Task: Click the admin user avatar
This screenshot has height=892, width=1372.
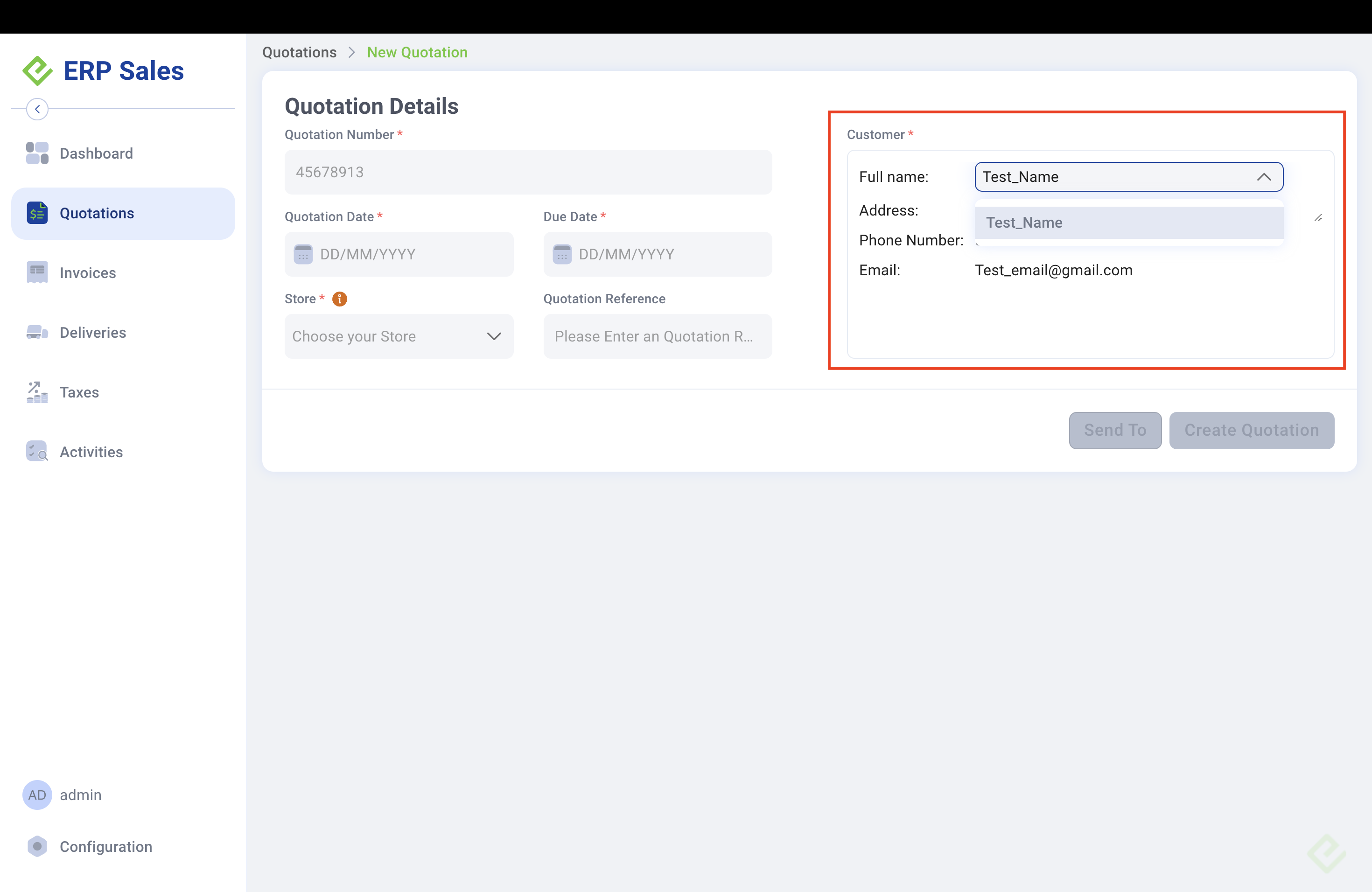Action: [37, 795]
